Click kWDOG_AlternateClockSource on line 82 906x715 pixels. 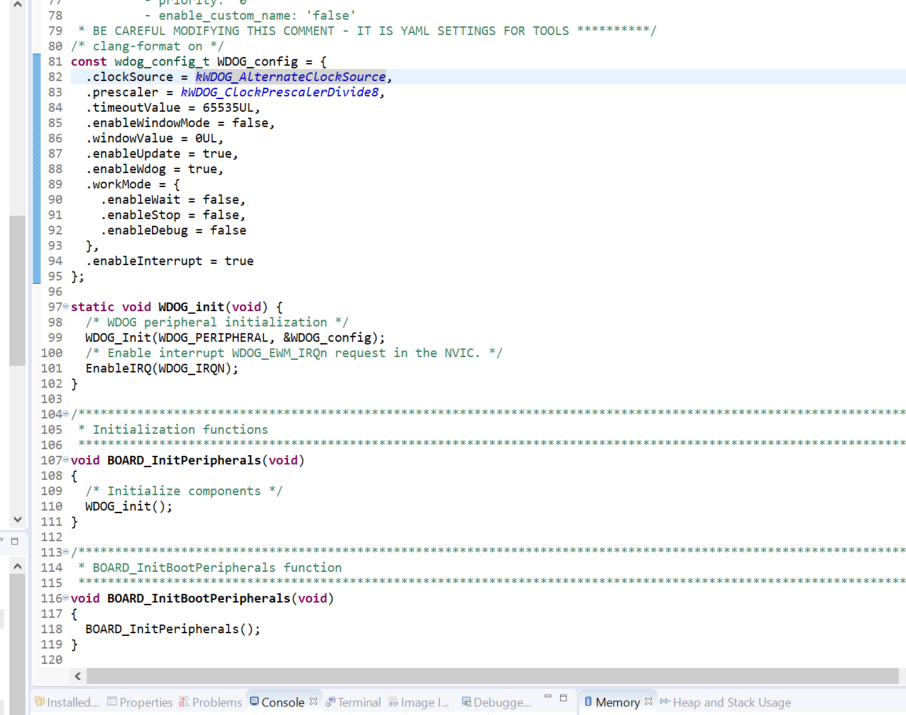click(290, 77)
